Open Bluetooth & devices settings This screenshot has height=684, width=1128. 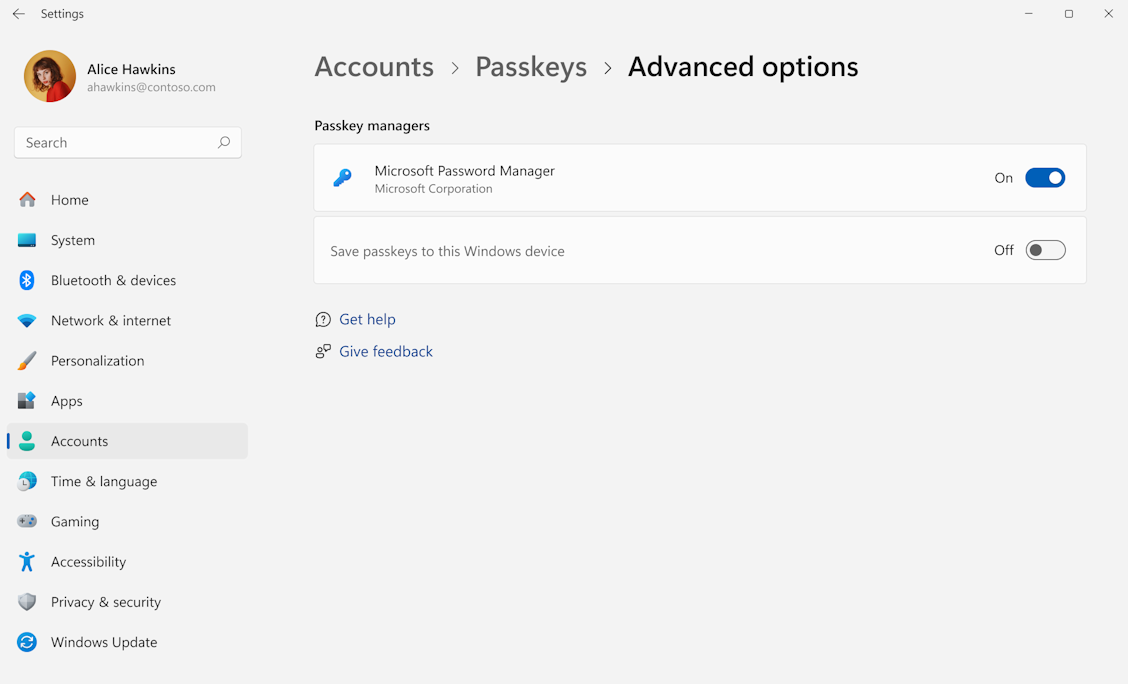pos(27,280)
